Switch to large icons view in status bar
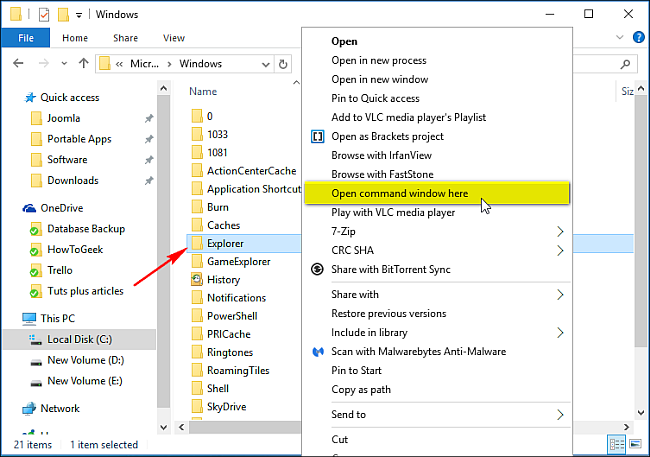650x457 pixels. pos(636,444)
